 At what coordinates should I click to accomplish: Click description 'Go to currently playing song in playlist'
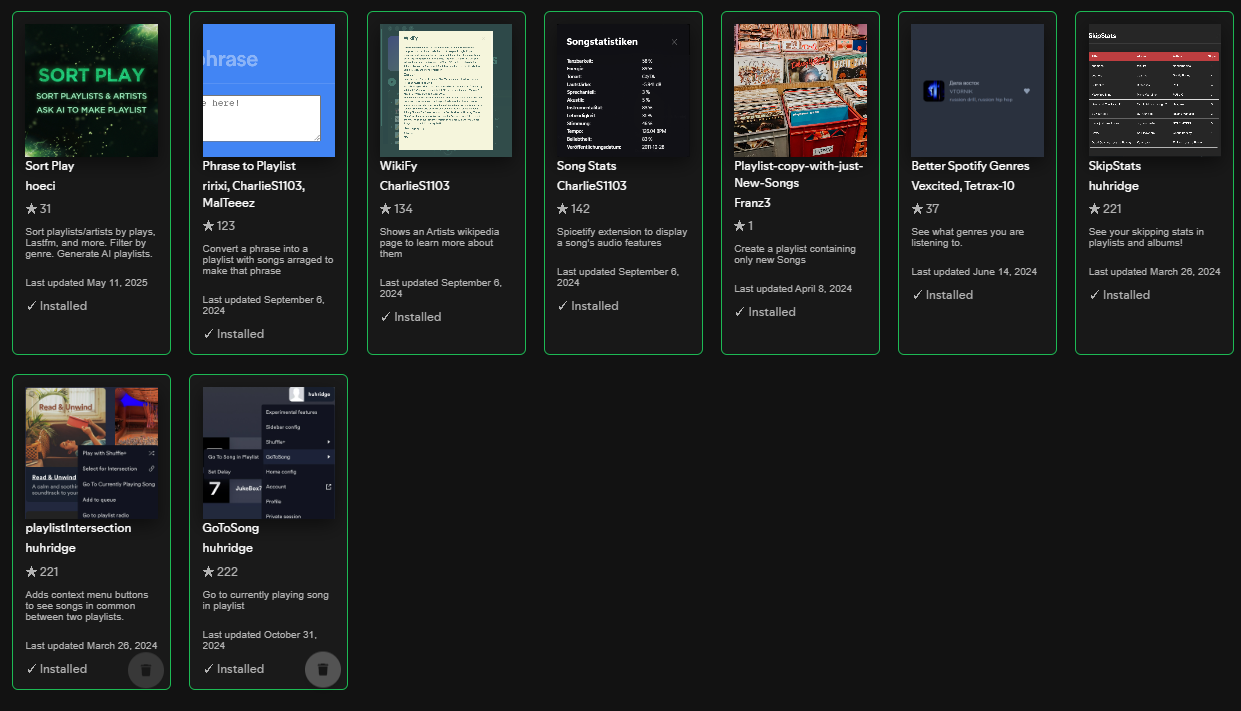(x=266, y=600)
